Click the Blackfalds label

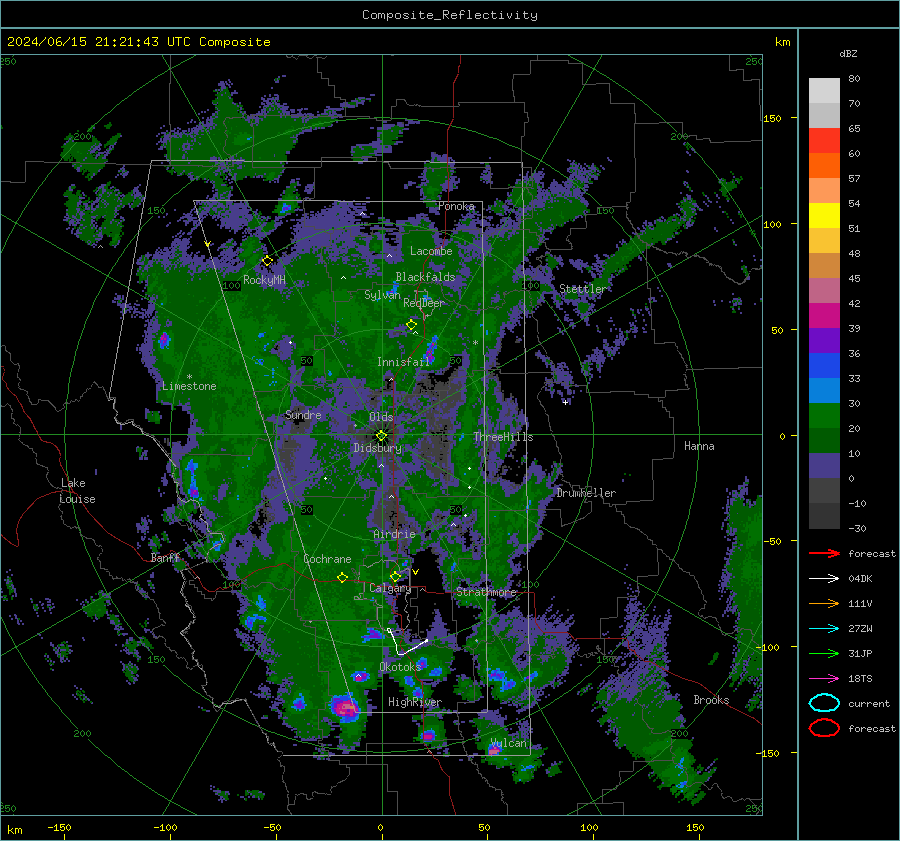pyautogui.click(x=425, y=277)
